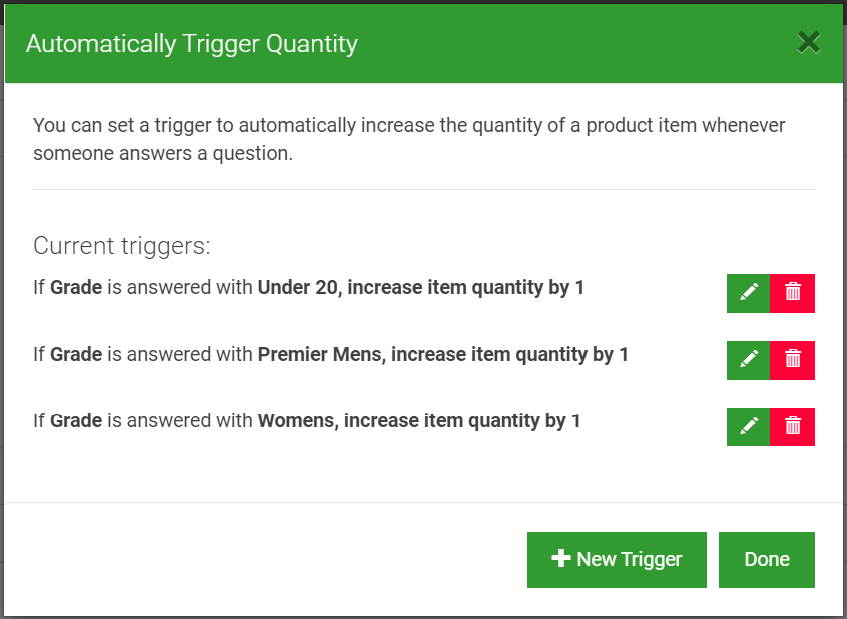
Task: Close the Automatically Trigger Quantity dialog
Action: click(x=809, y=43)
